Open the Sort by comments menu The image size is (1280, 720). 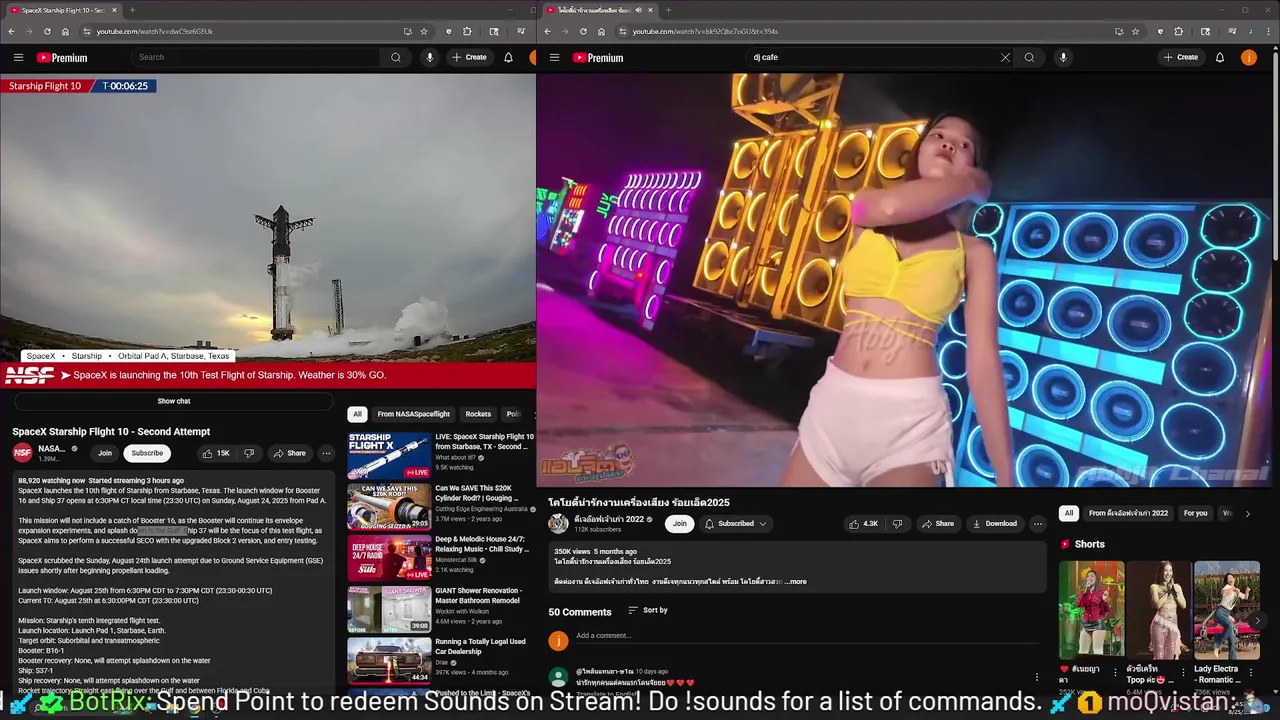[x=648, y=610]
